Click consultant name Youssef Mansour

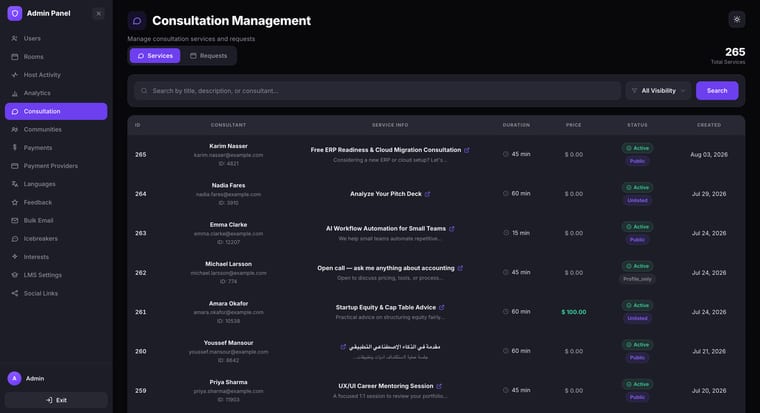point(228,343)
